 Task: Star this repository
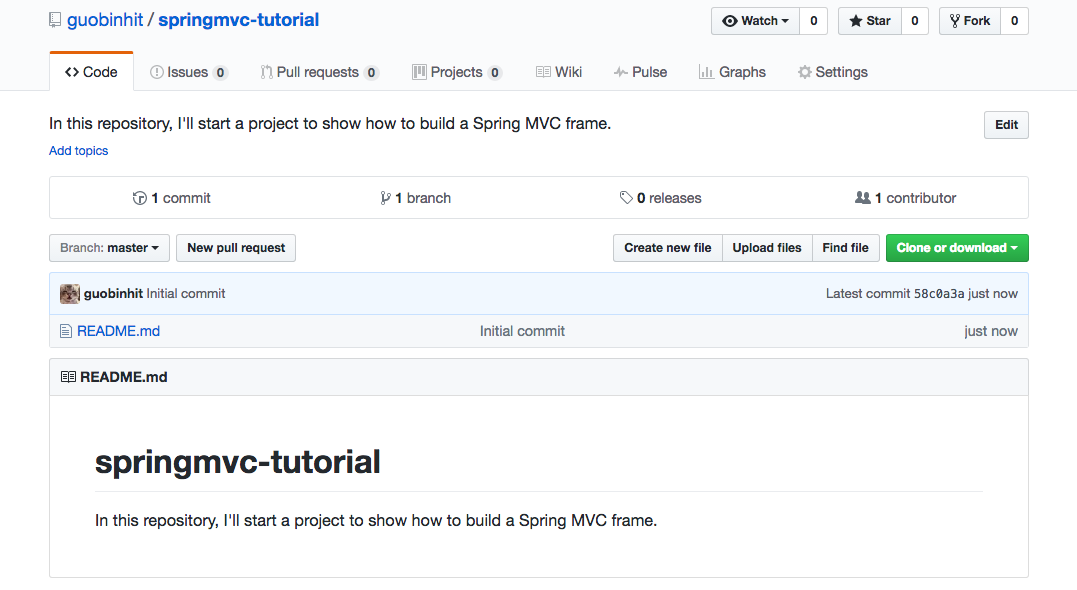click(x=869, y=21)
